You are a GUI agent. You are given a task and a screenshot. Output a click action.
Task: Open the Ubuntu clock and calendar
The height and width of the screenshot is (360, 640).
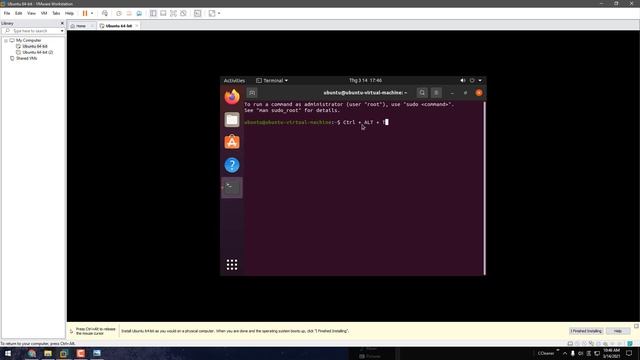click(365, 80)
